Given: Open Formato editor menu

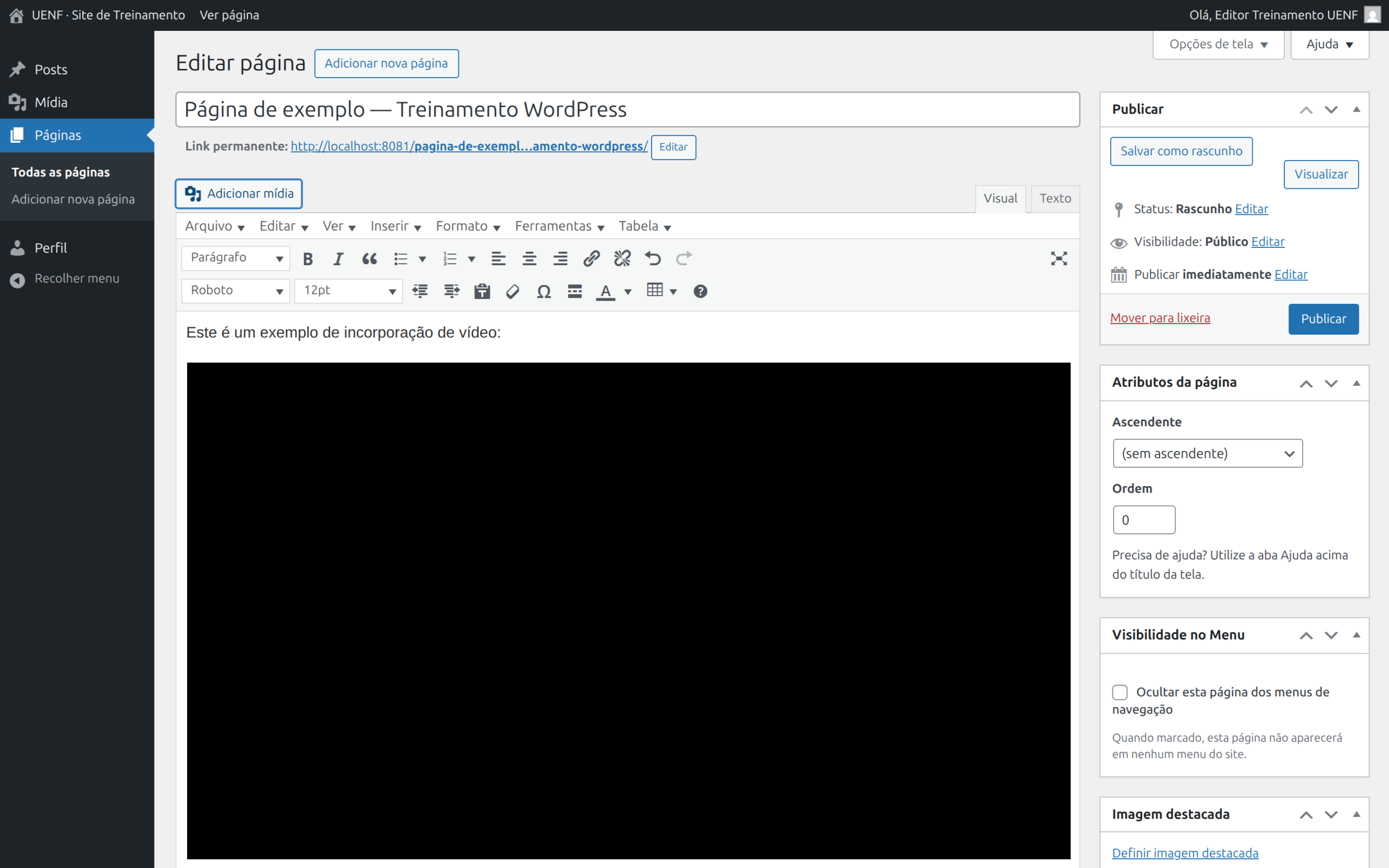Looking at the screenshot, I should (x=468, y=226).
